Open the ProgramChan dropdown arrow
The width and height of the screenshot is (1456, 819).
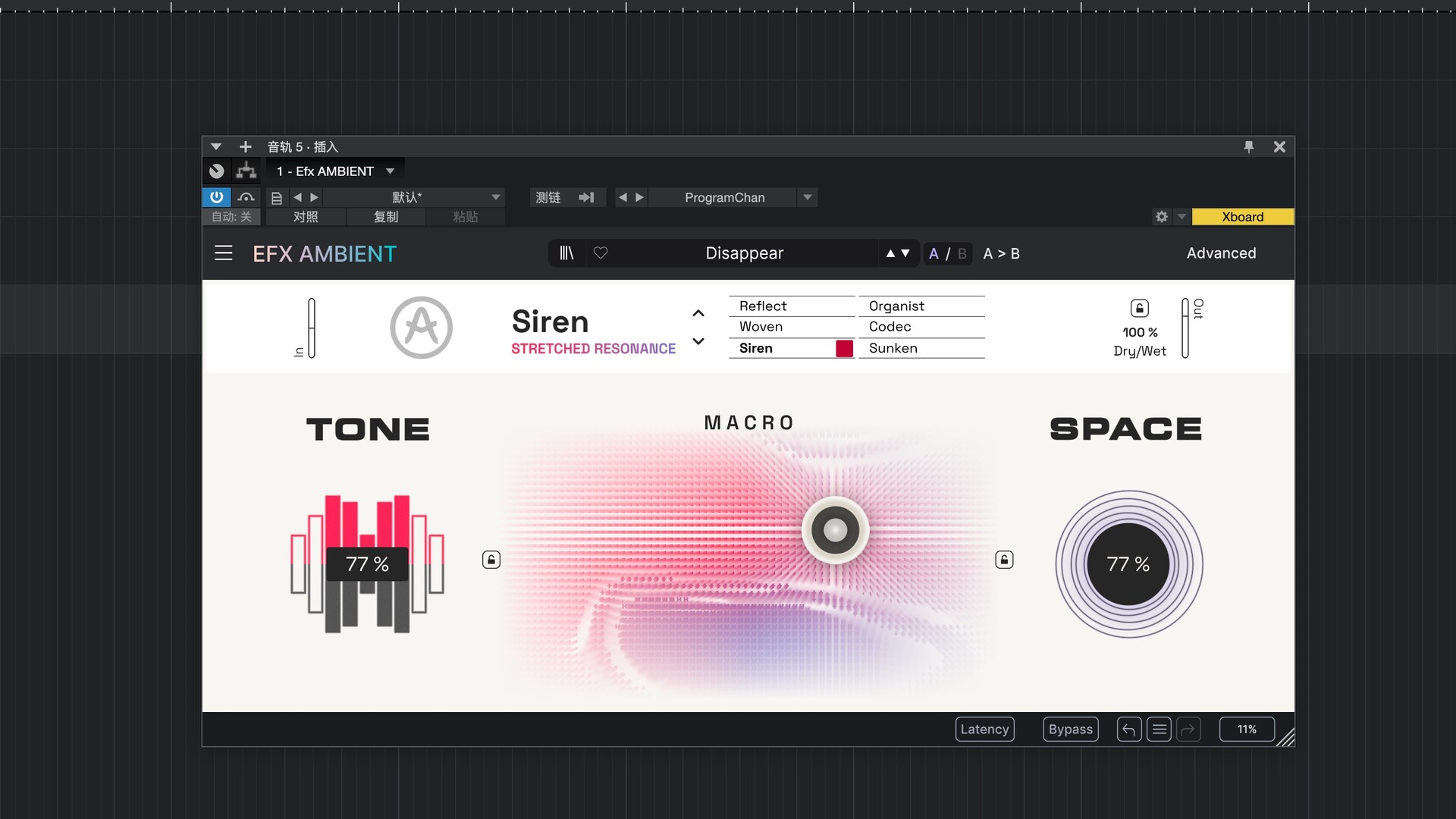point(808,197)
